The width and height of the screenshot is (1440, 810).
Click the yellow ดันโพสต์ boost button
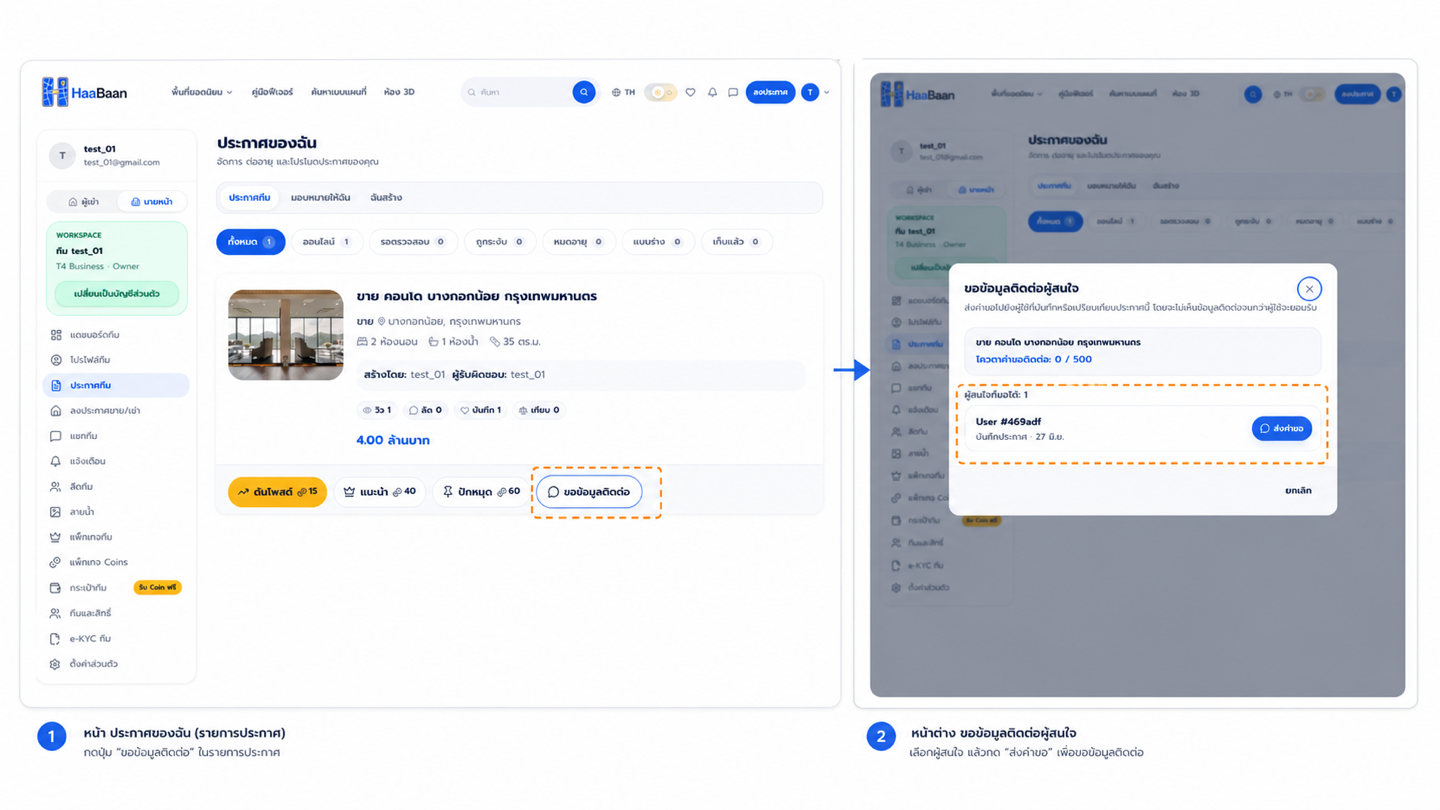pos(277,492)
